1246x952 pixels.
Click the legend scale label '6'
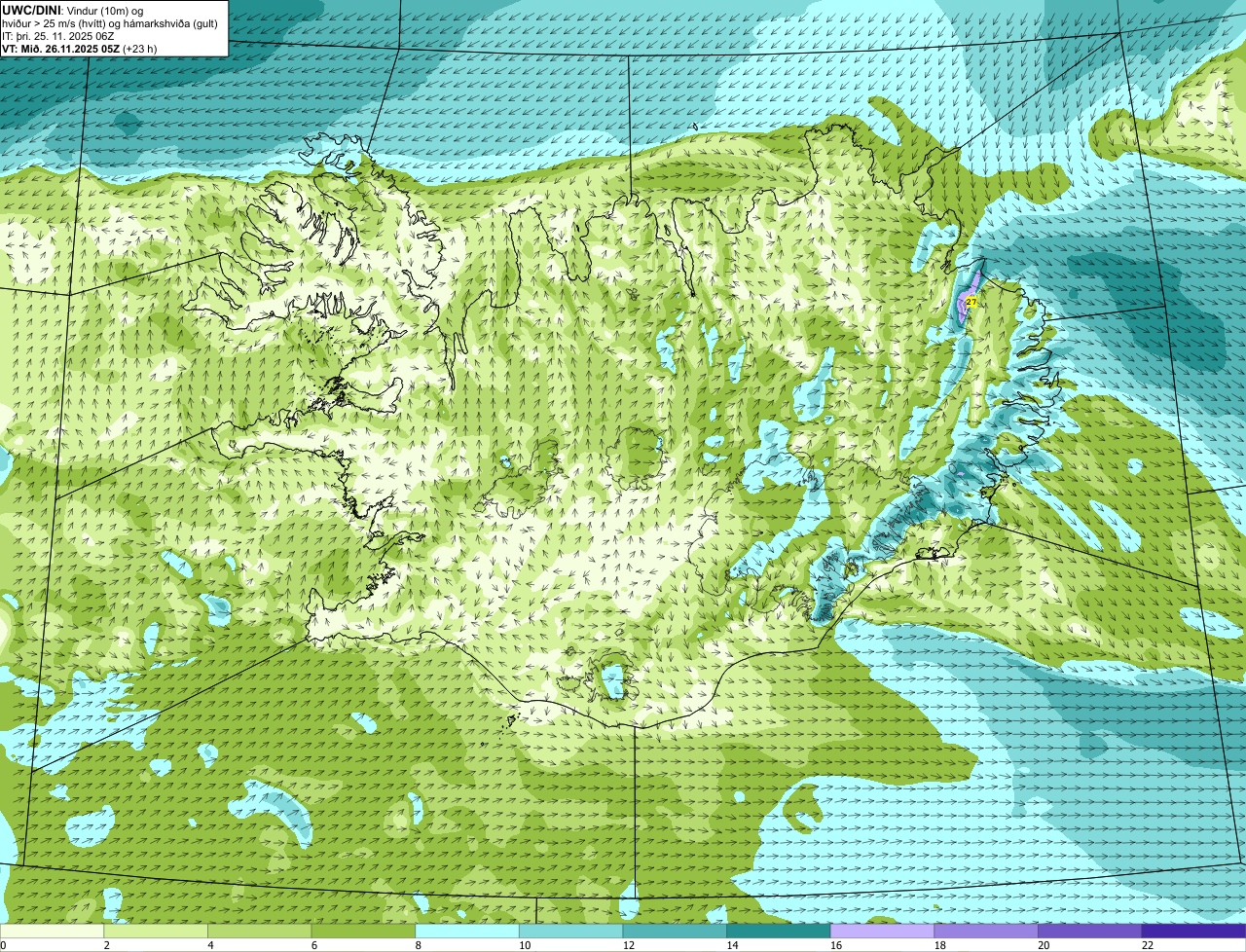(313, 945)
